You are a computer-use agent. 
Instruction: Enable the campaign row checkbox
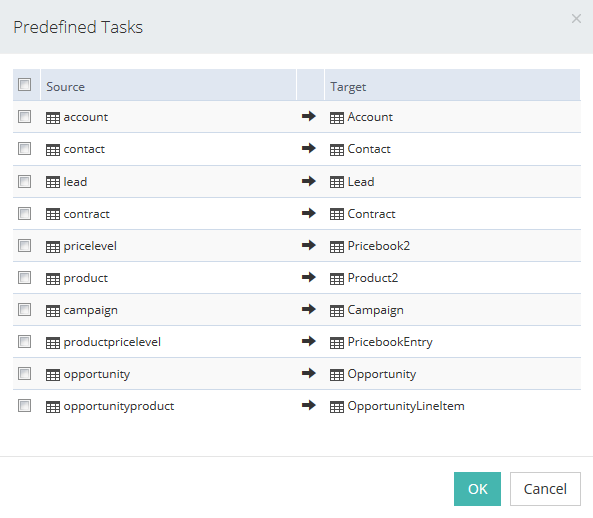coord(25,310)
